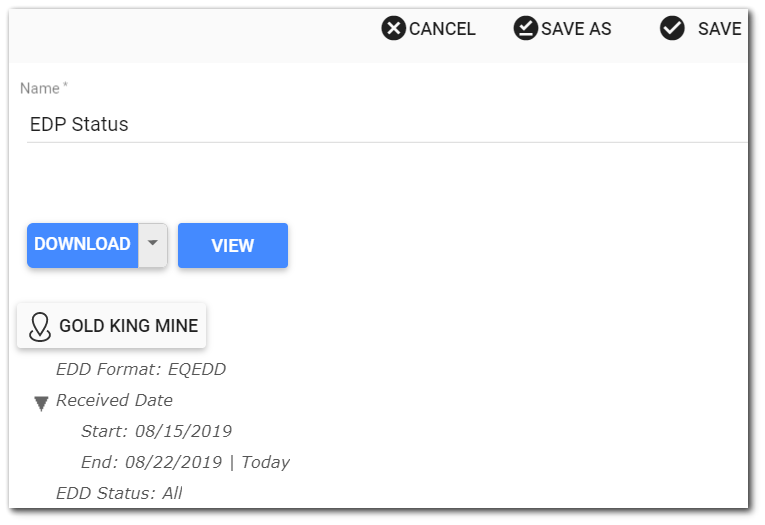Screen dimensions: 765x525
Task: Select the GOLD KING MINE facility text
Action: tap(128, 326)
